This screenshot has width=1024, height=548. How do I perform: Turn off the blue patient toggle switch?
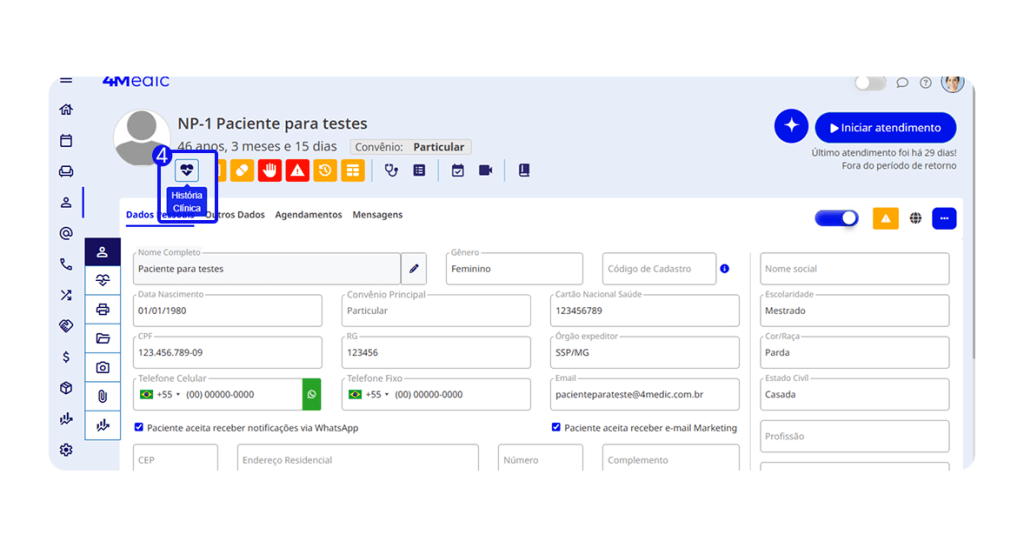click(x=836, y=218)
